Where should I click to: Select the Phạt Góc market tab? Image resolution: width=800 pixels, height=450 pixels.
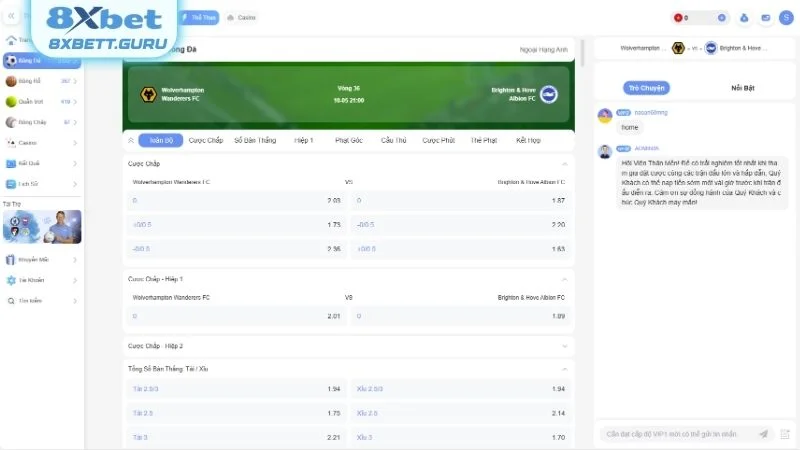click(349, 140)
